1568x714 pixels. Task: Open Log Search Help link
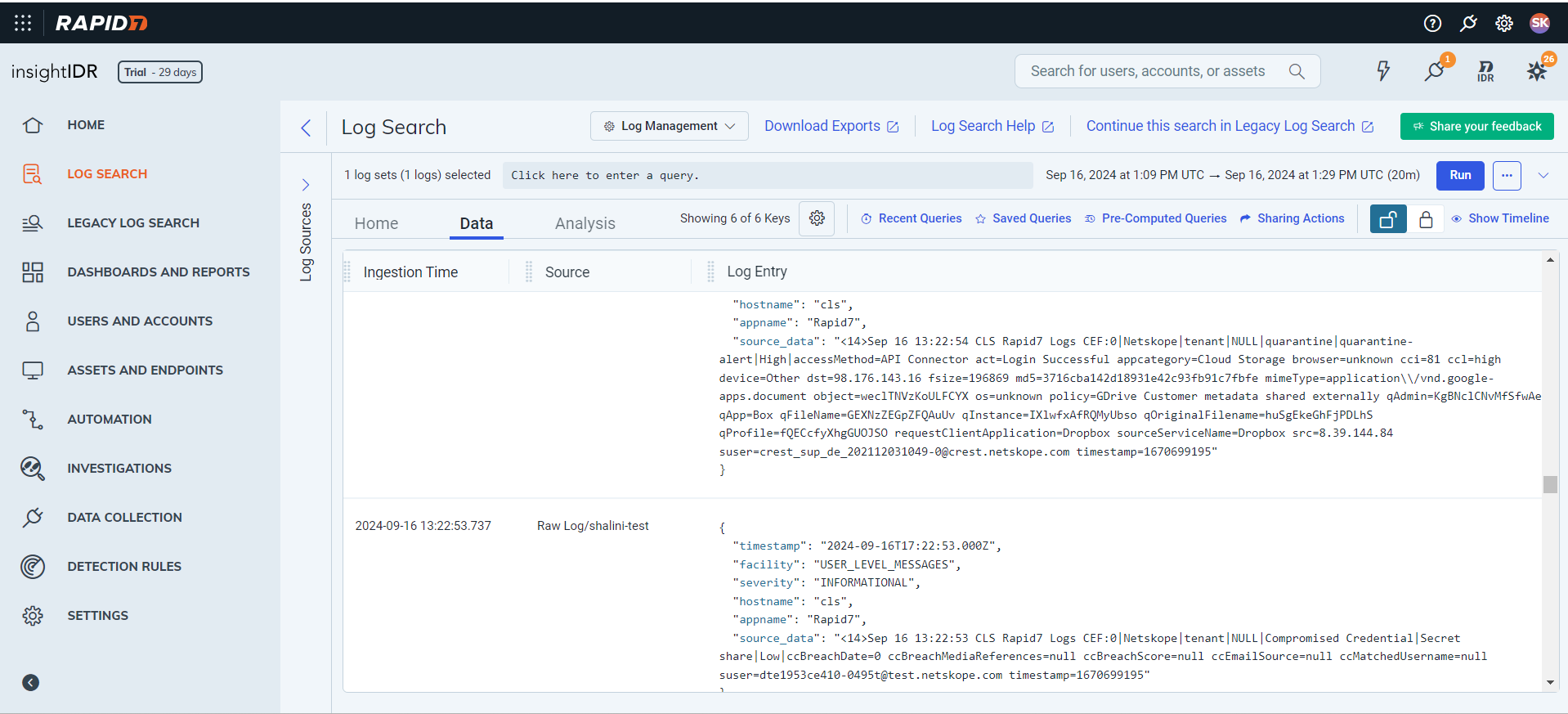[992, 126]
